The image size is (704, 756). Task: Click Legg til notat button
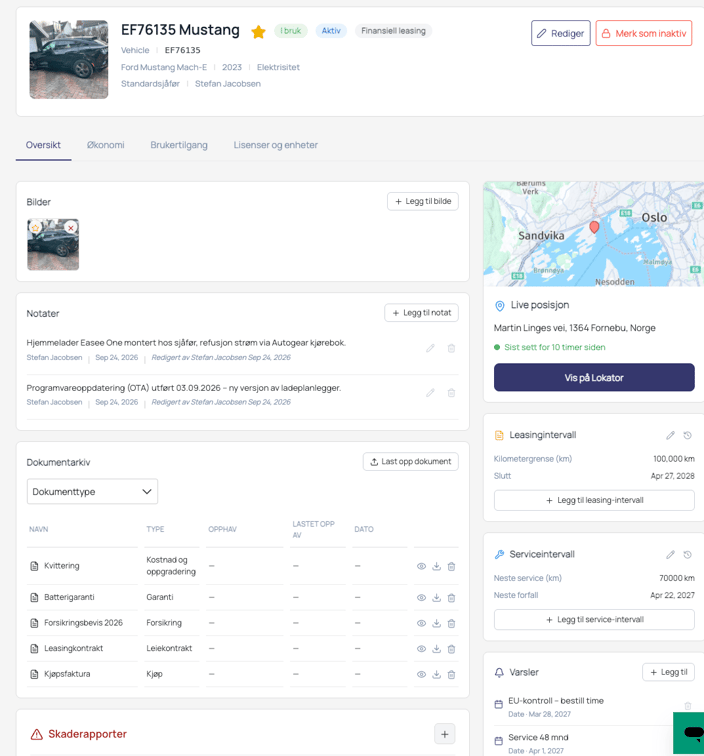421,312
